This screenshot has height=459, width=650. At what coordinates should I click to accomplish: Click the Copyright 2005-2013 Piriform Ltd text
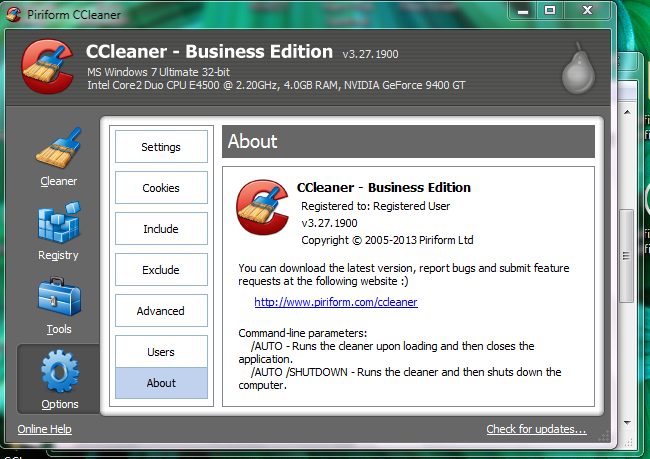[387, 240]
